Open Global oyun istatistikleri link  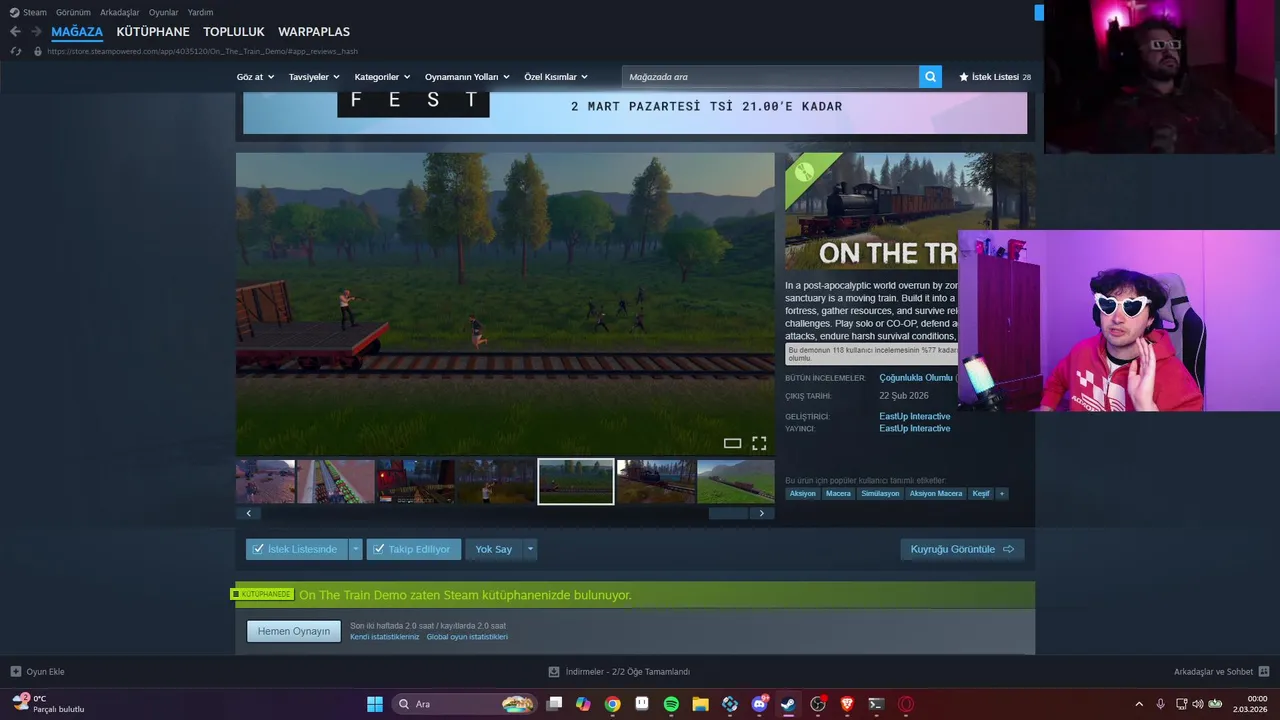pos(467,637)
